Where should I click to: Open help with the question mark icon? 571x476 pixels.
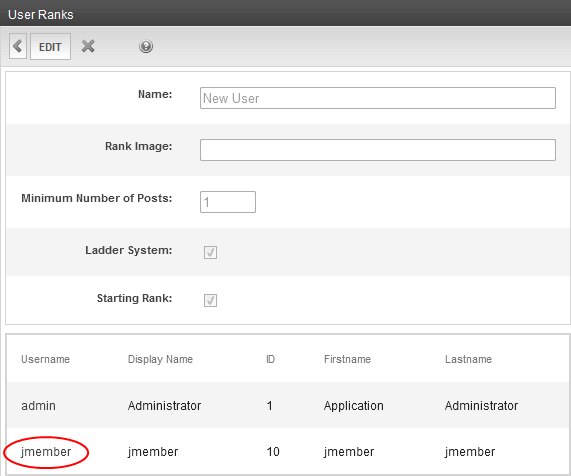(x=146, y=46)
